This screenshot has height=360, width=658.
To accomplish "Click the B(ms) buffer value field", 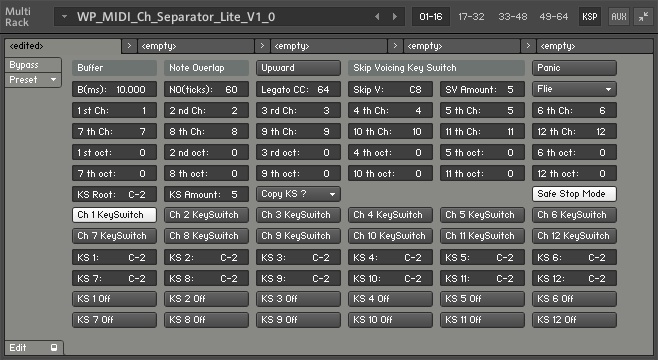I will [114, 89].
